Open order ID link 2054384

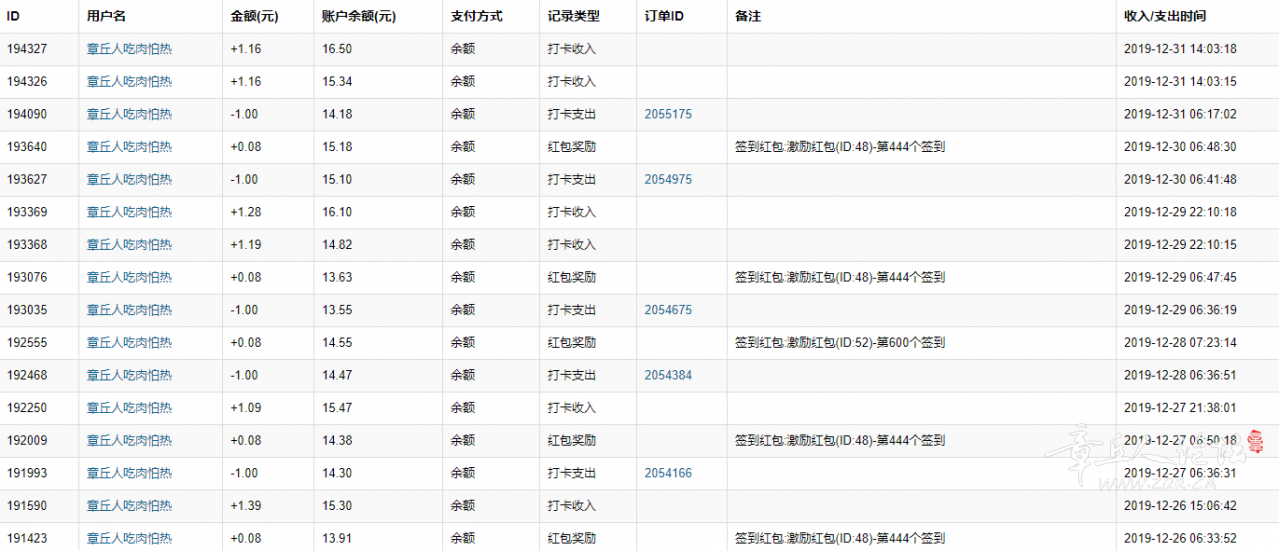pos(668,375)
